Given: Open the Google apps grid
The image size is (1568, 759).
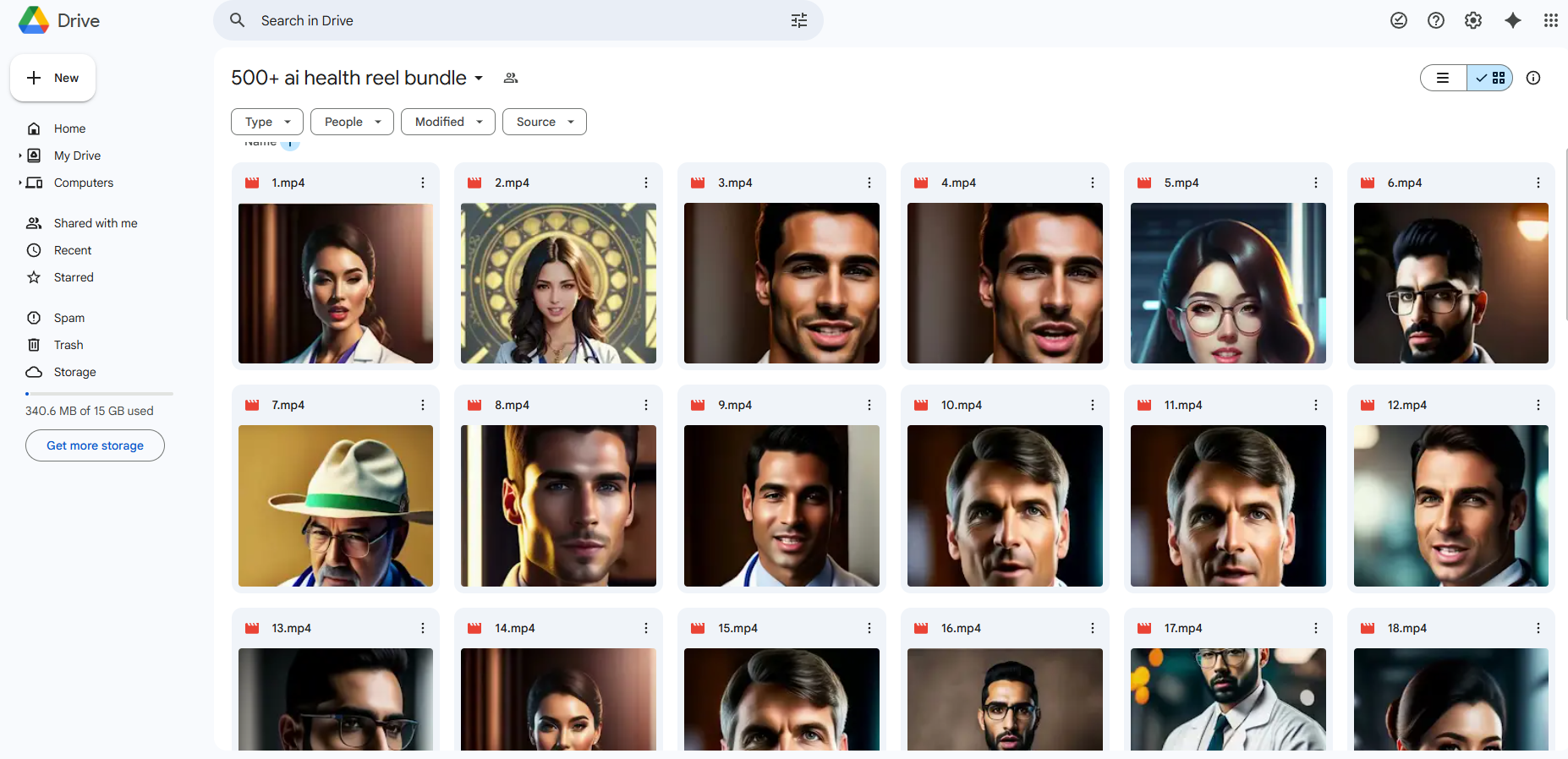Looking at the screenshot, I should (x=1550, y=20).
